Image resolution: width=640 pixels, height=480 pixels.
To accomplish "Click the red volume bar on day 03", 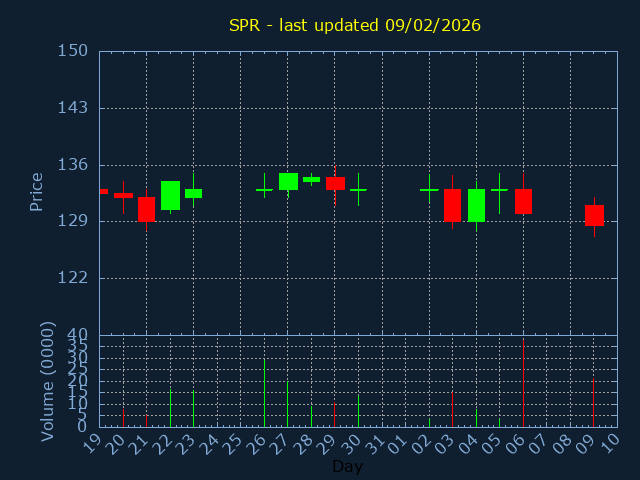I will point(452,408).
